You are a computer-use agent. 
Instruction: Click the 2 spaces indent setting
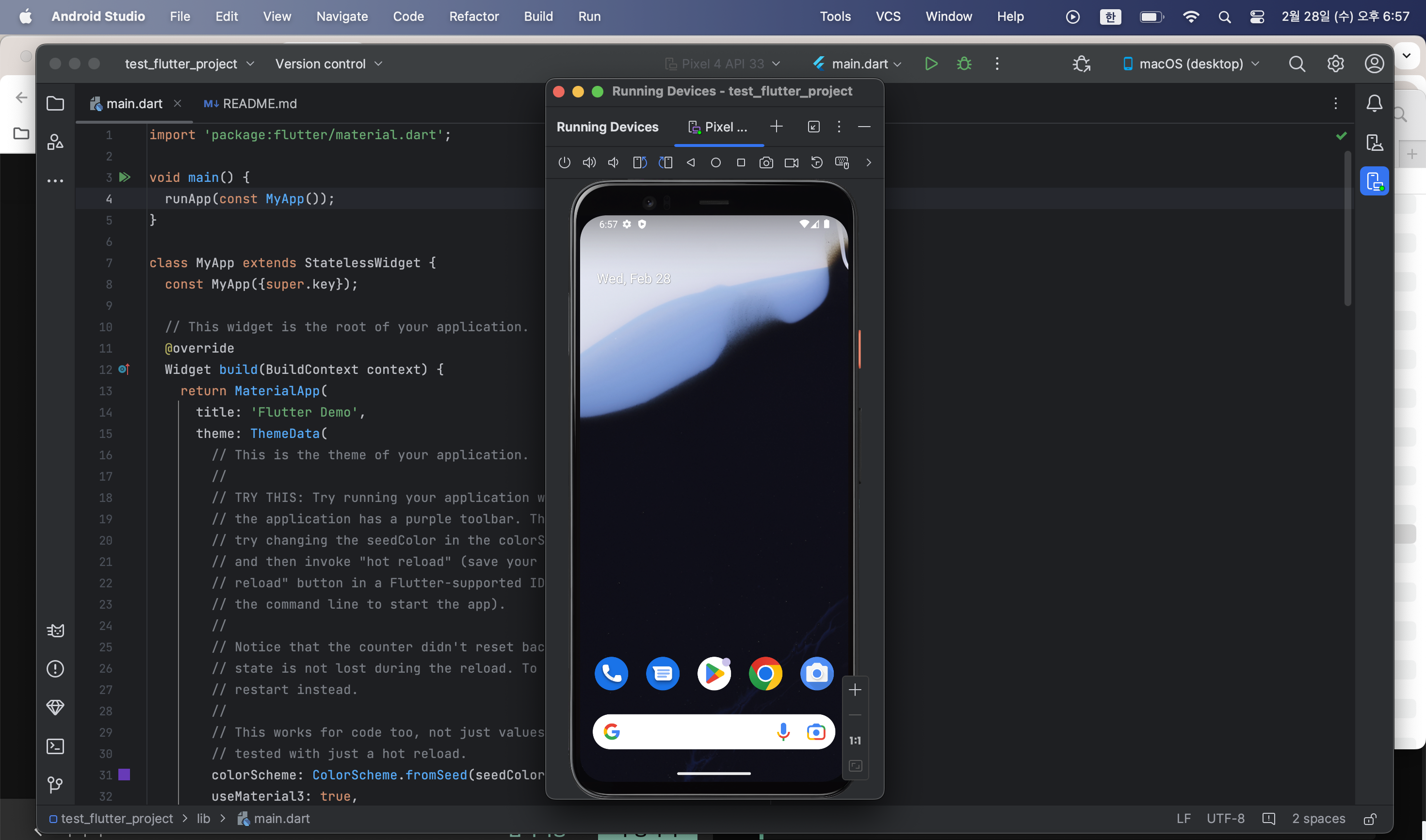tap(1318, 819)
